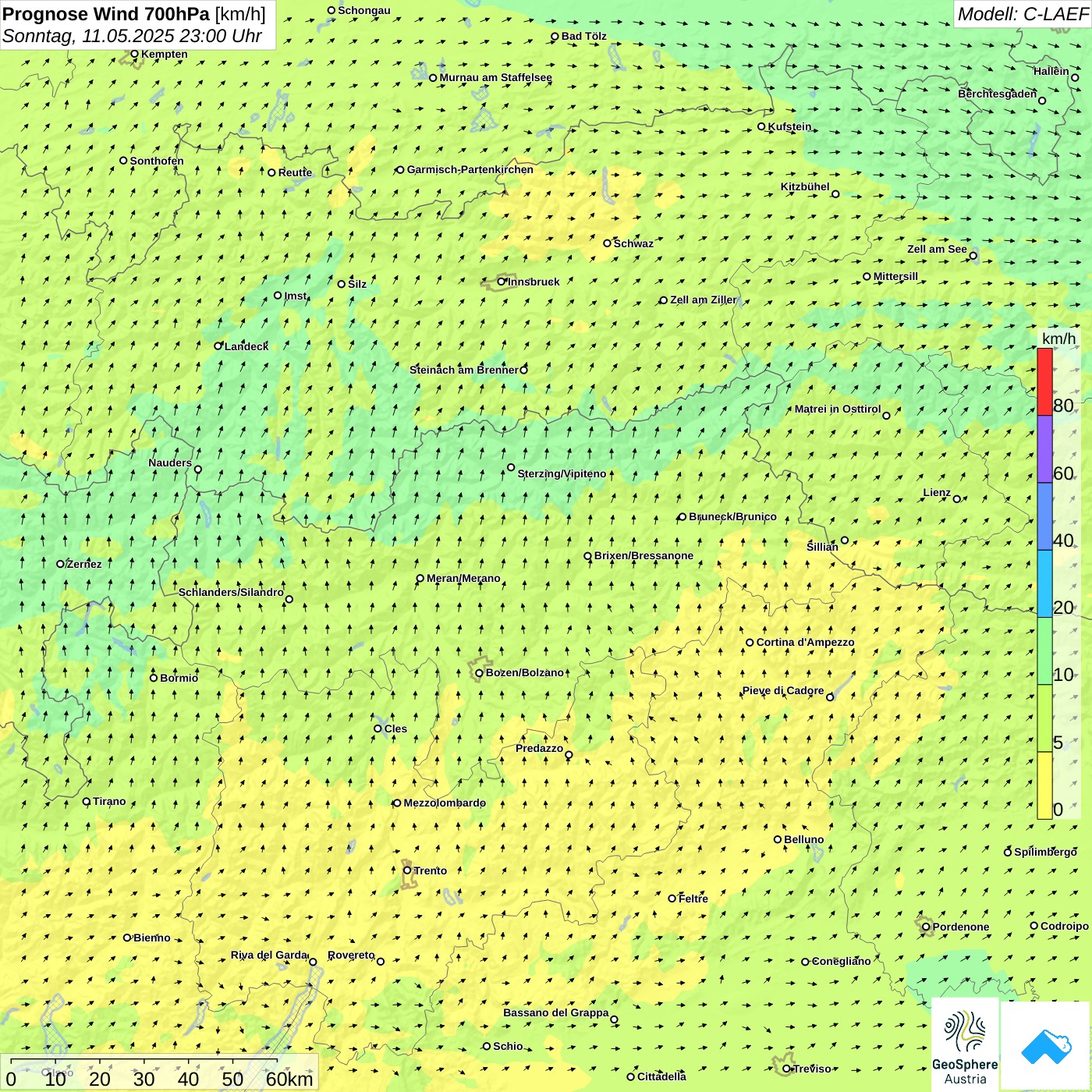Click the Predazzo label
1092x1092 pixels.
pos(539,748)
